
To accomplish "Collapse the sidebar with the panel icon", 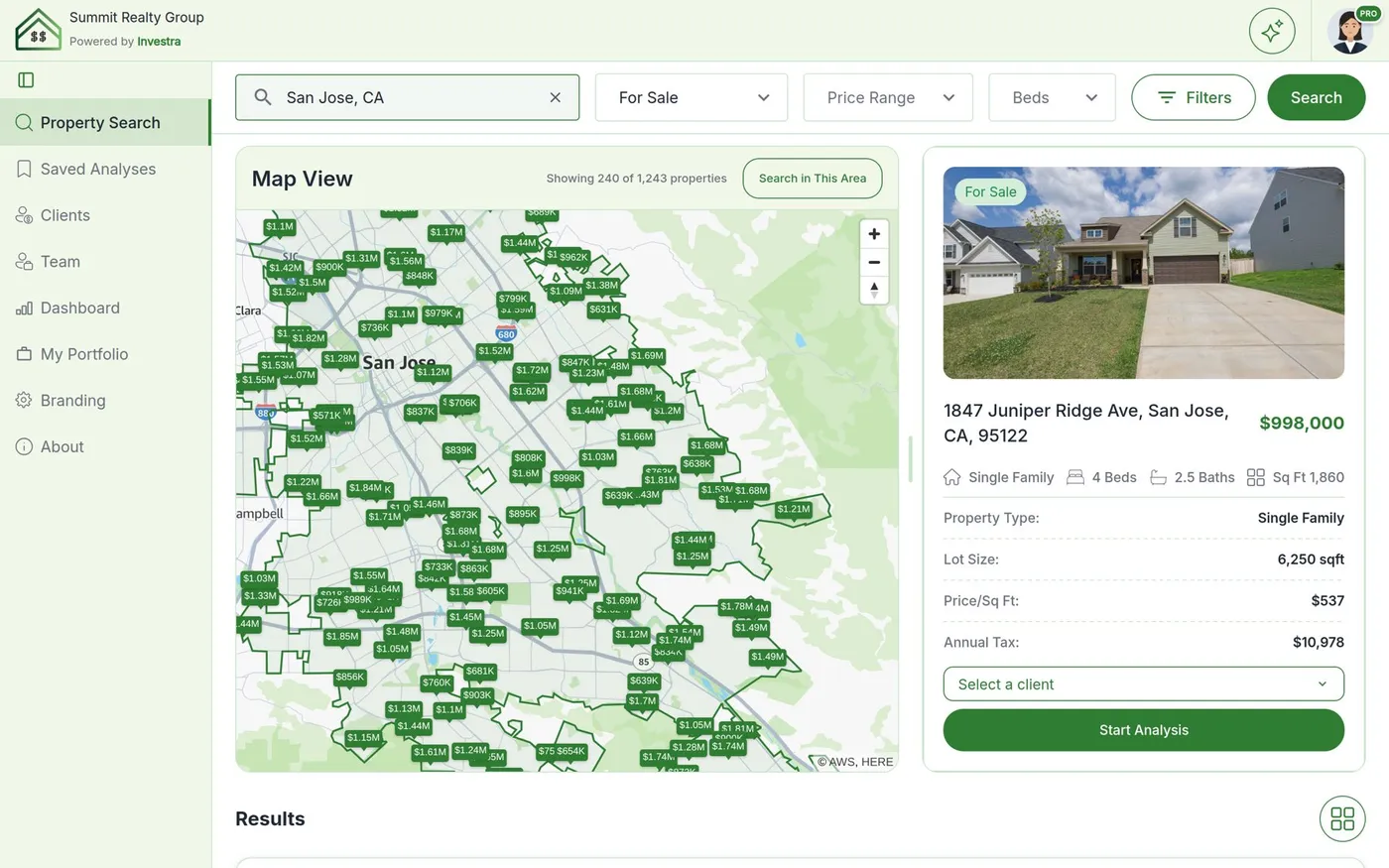I will click(x=27, y=79).
